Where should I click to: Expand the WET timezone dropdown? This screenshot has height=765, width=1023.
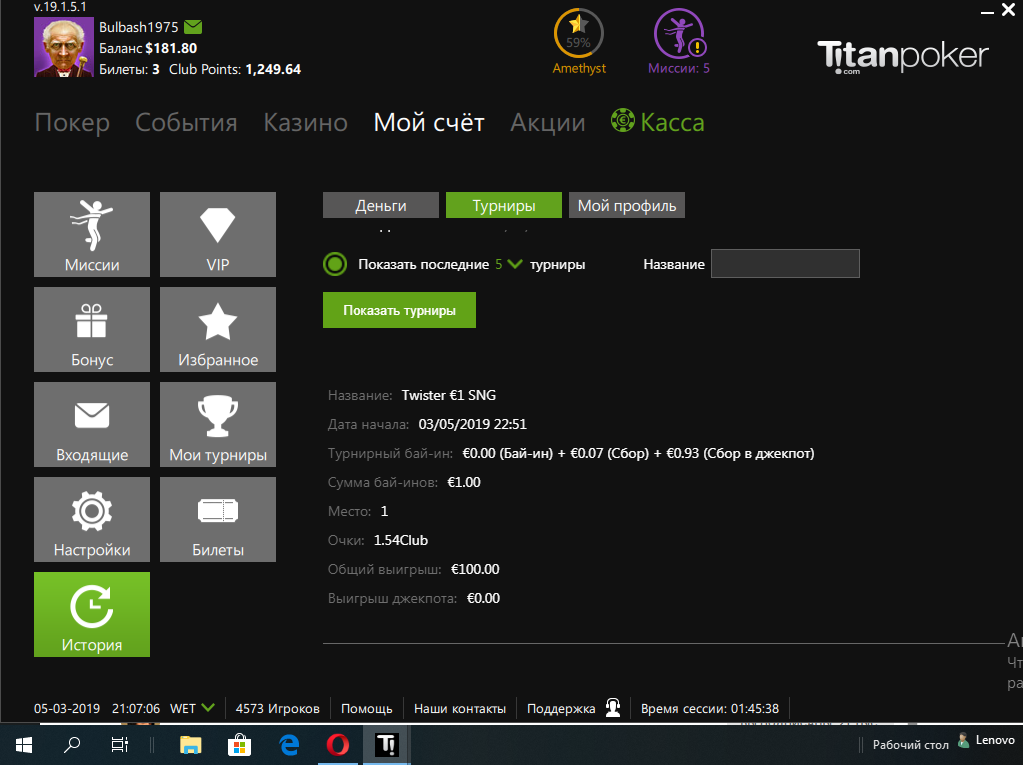click(x=208, y=708)
